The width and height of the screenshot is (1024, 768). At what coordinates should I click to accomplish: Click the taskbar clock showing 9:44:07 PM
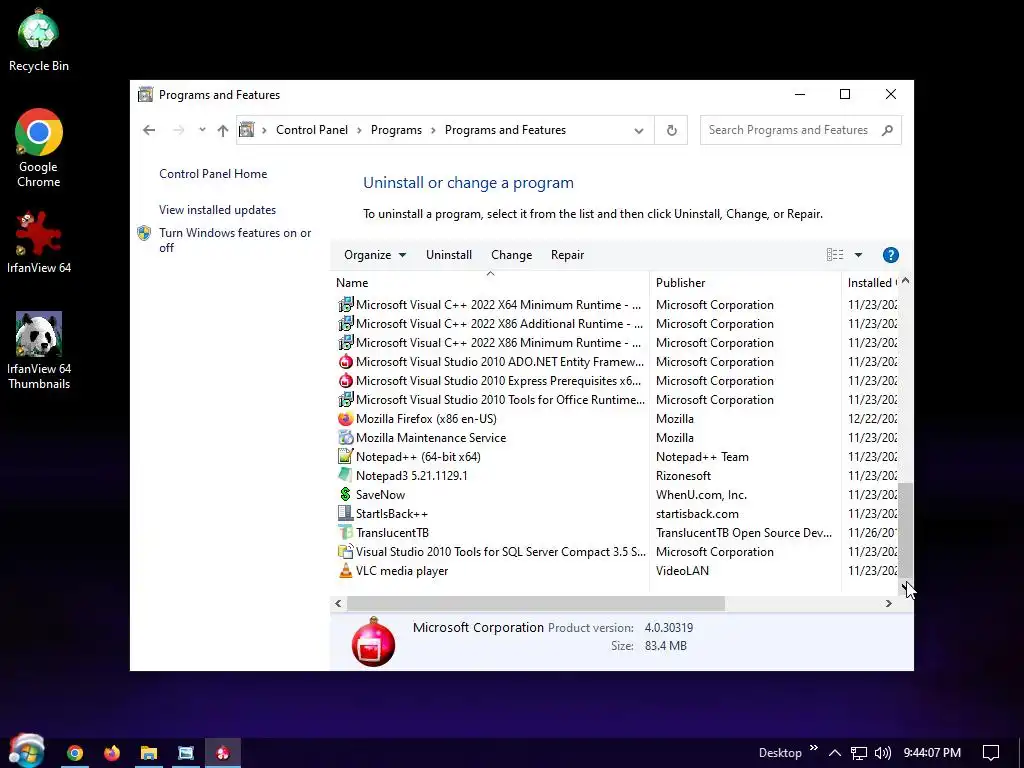pos(931,753)
